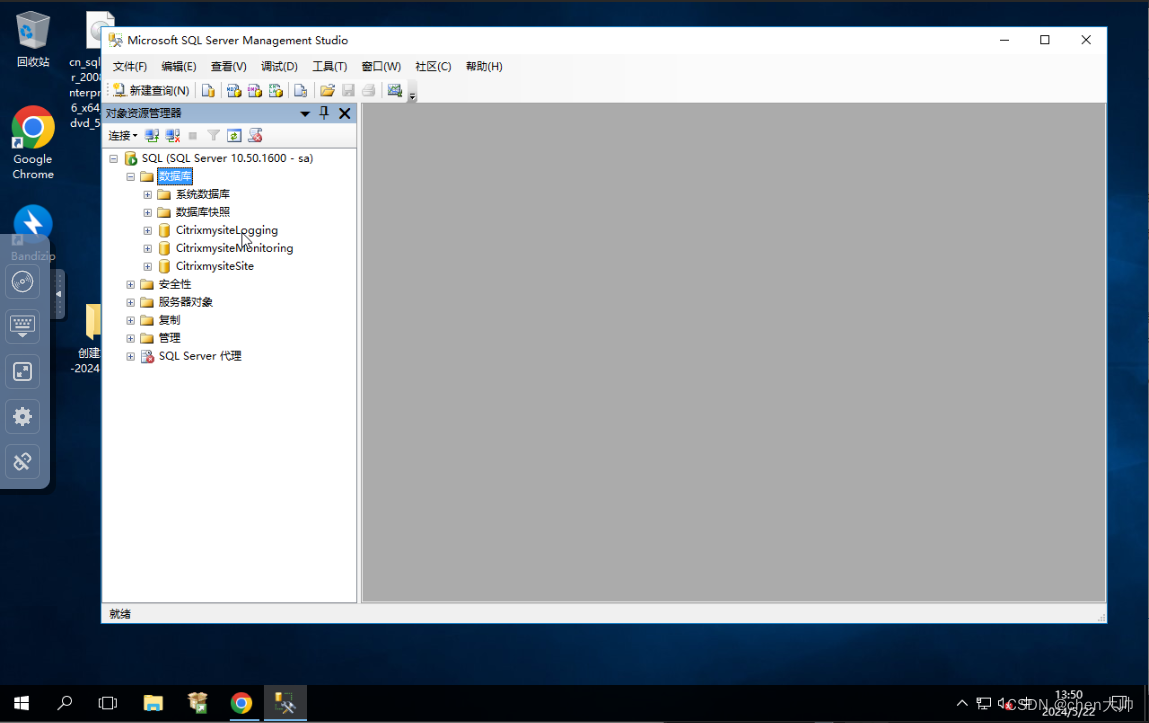Select the SQL Server 代理 tree item
Viewport: 1149px width, 723px height.
tap(200, 356)
